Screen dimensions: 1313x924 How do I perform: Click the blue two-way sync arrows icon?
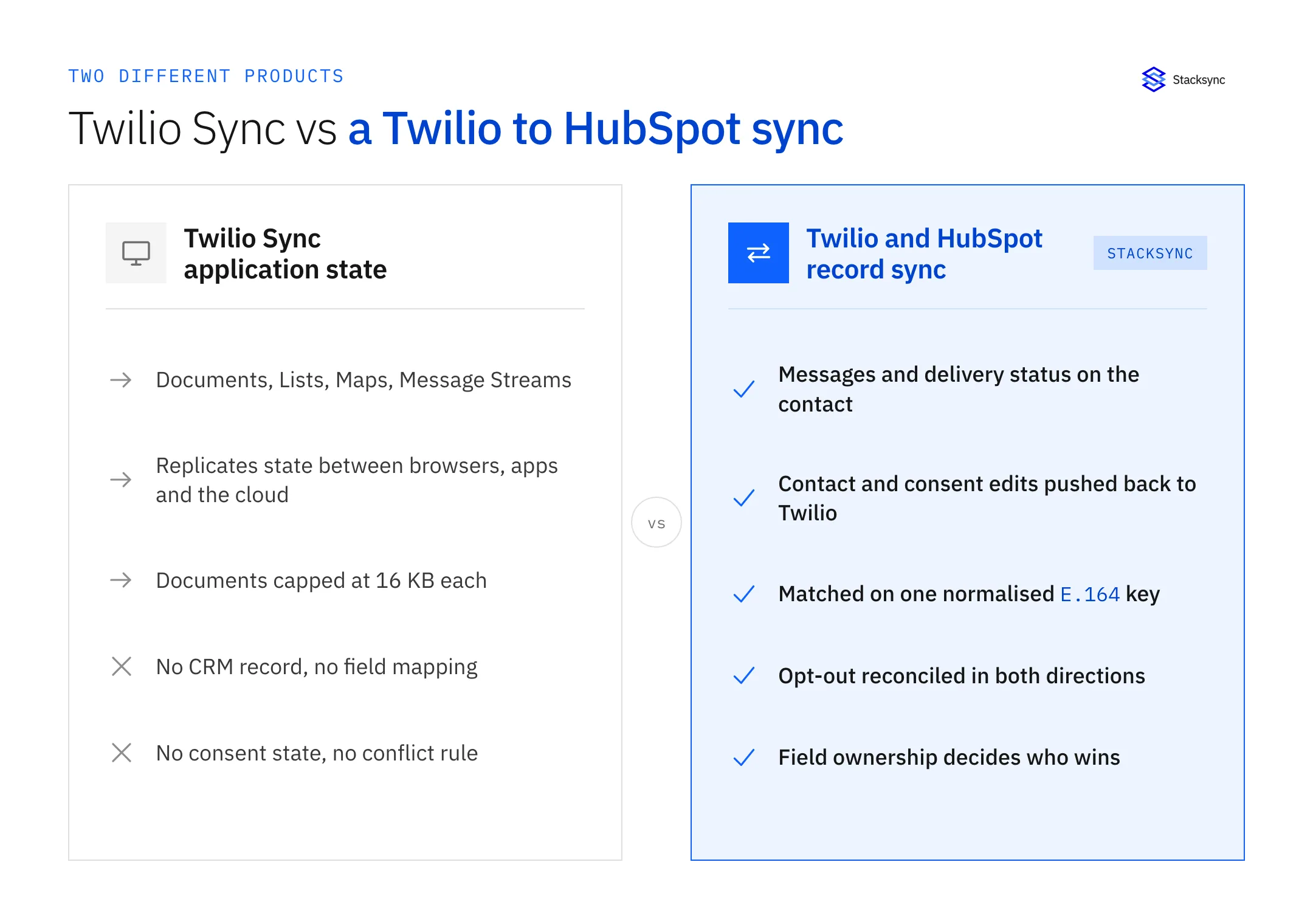point(758,253)
